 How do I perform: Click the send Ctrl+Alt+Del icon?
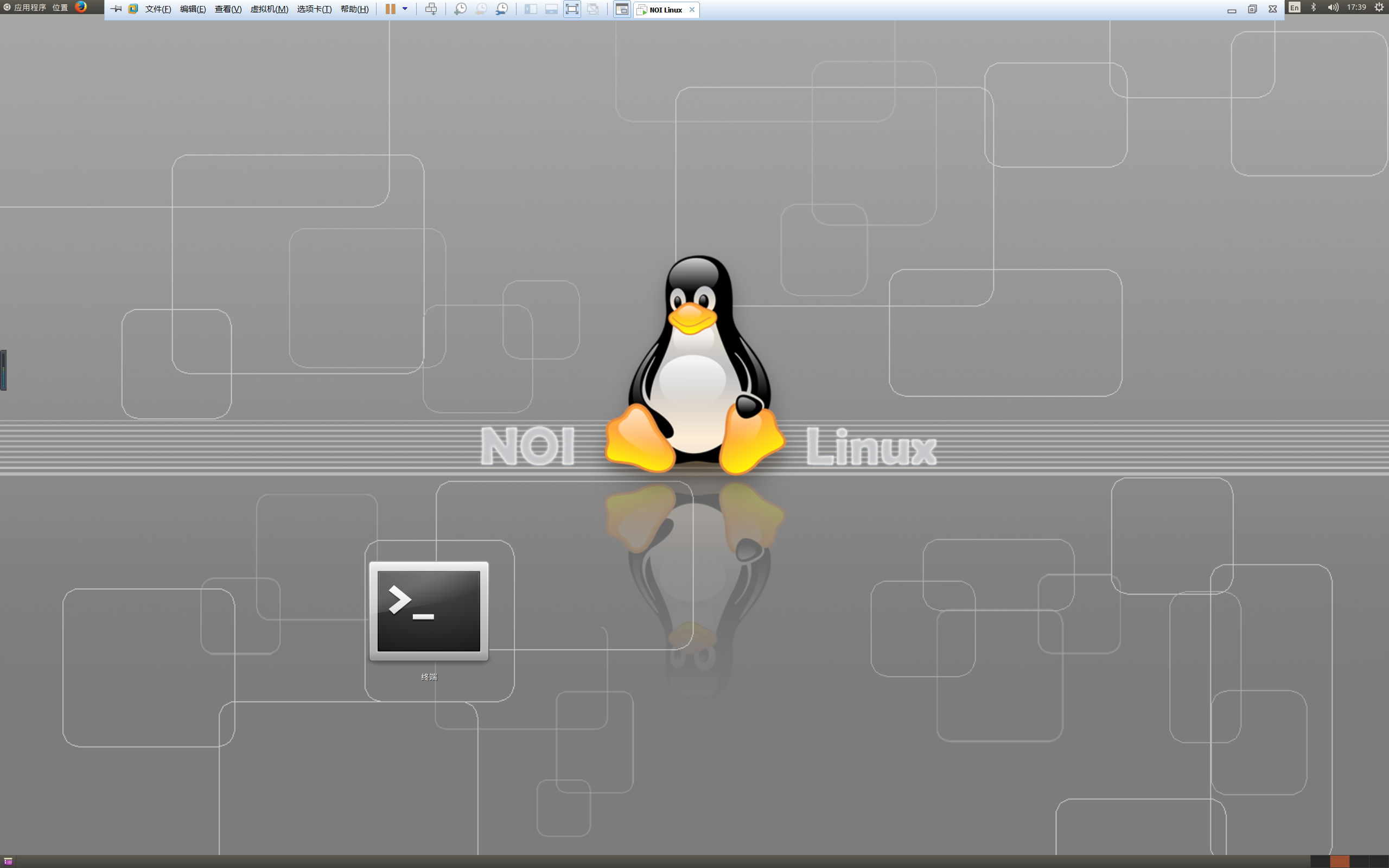coord(431,9)
